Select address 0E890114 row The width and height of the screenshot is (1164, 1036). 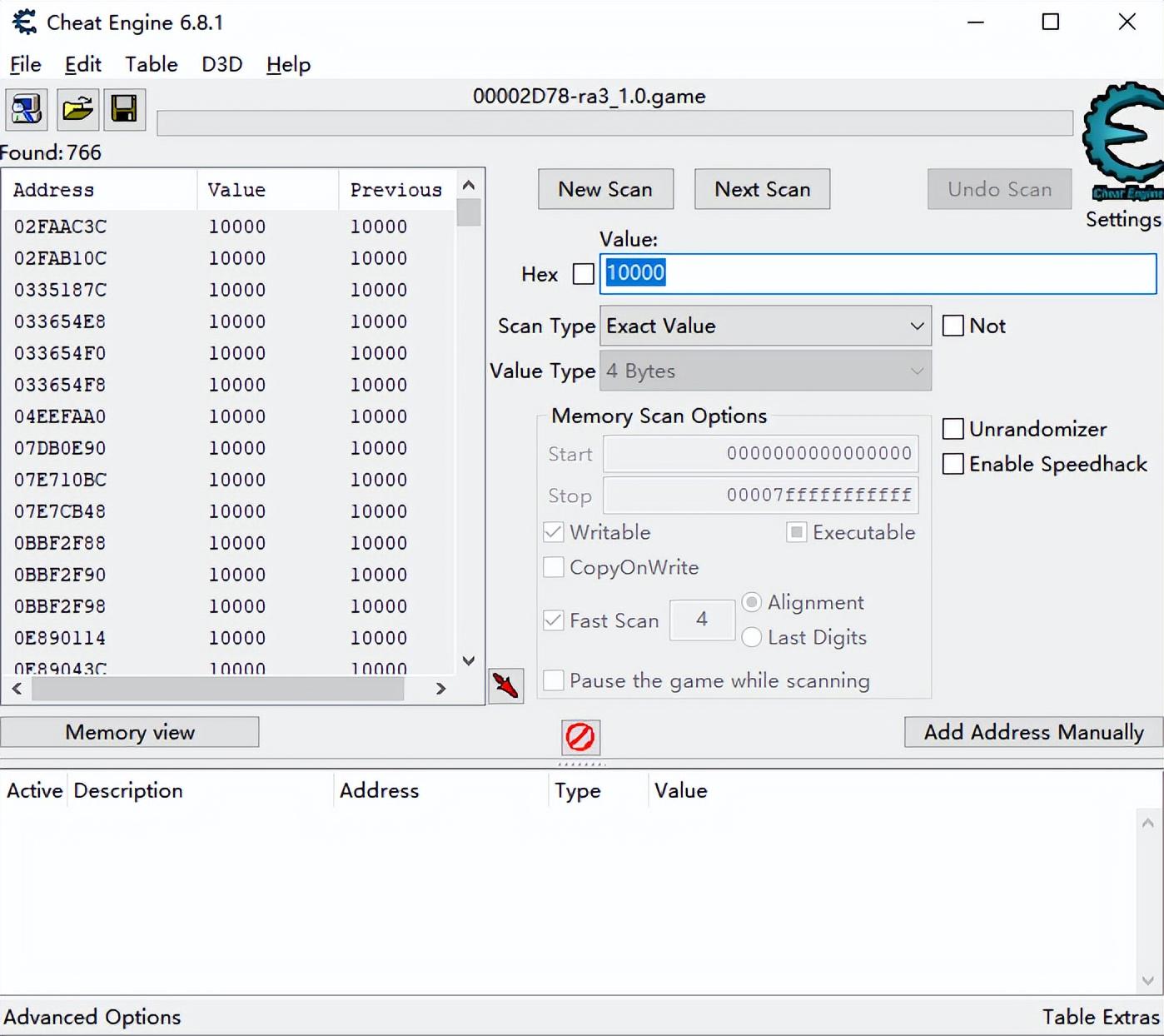pyautogui.click(x=228, y=638)
